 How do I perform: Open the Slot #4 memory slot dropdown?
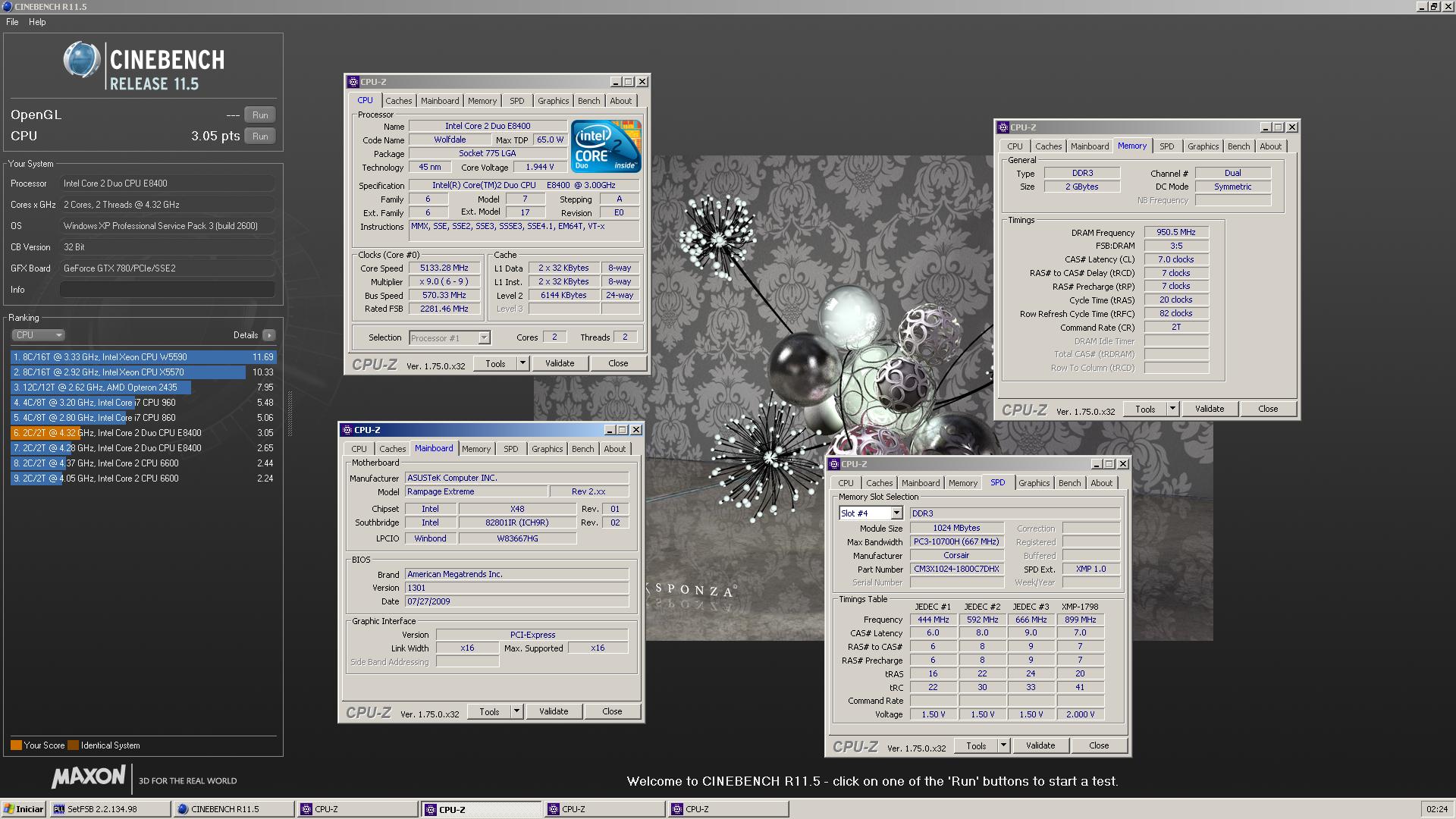pyautogui.click(x=871, y=513)
